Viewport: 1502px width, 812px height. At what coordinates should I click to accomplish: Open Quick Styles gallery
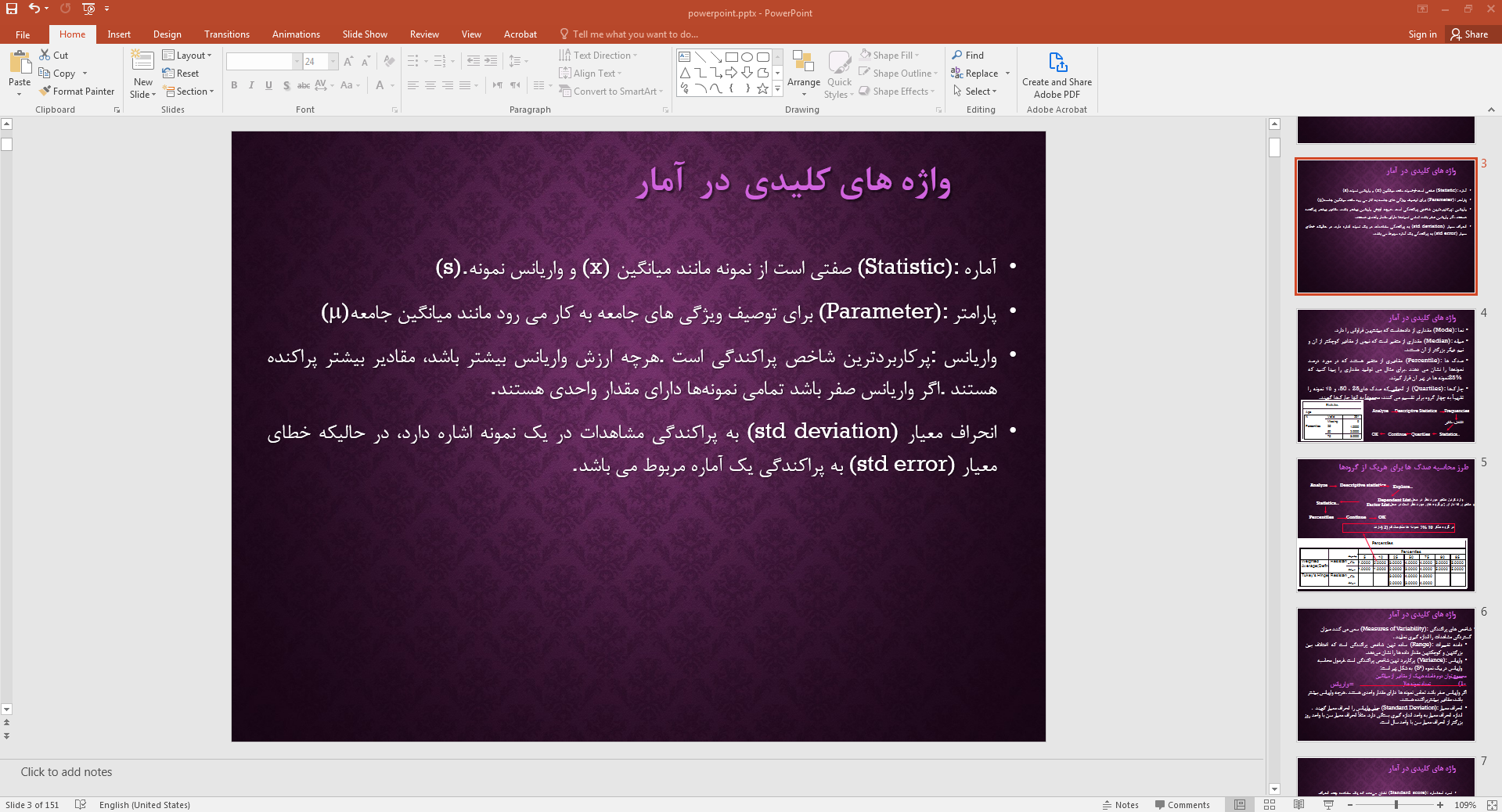pos(839,74)
